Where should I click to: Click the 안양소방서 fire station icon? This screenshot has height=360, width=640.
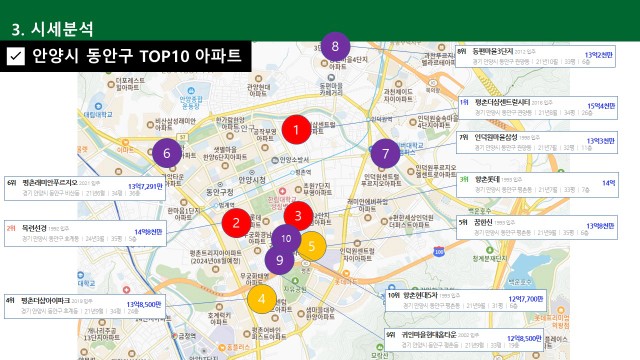point(275,160)
